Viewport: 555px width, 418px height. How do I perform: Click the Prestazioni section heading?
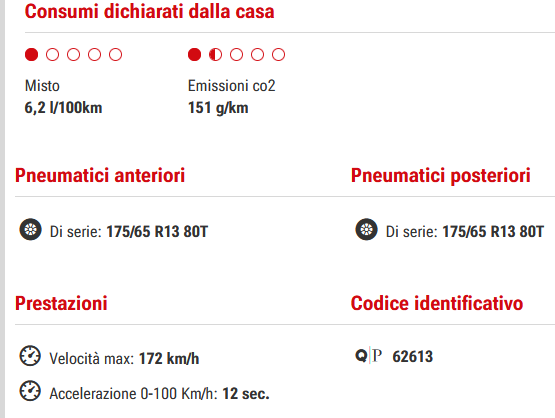61,303
